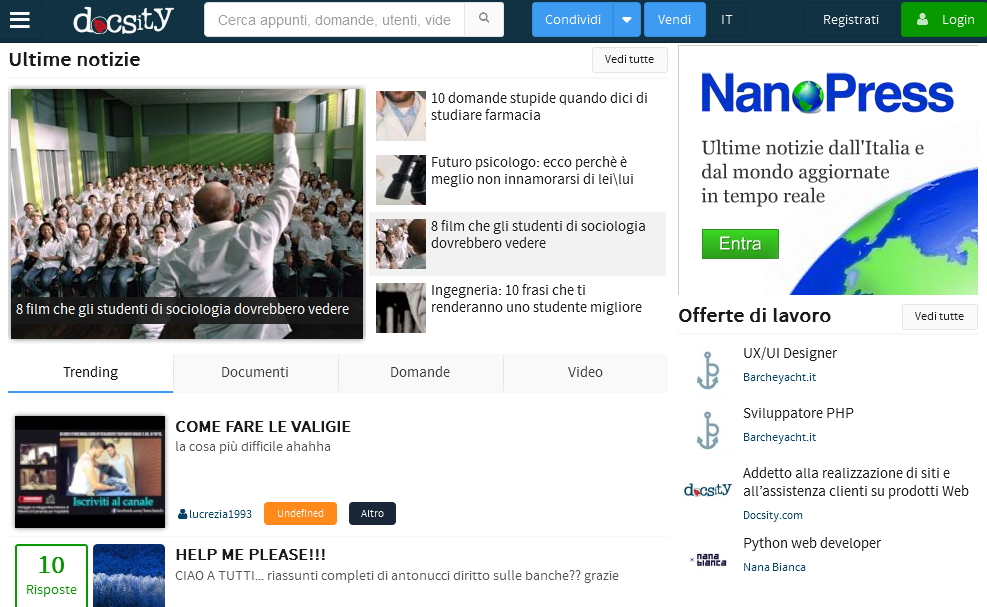Open lucrezia1993 user profile link
The image size is (987, 607).
pyautogui.click(x=215, y=514)
